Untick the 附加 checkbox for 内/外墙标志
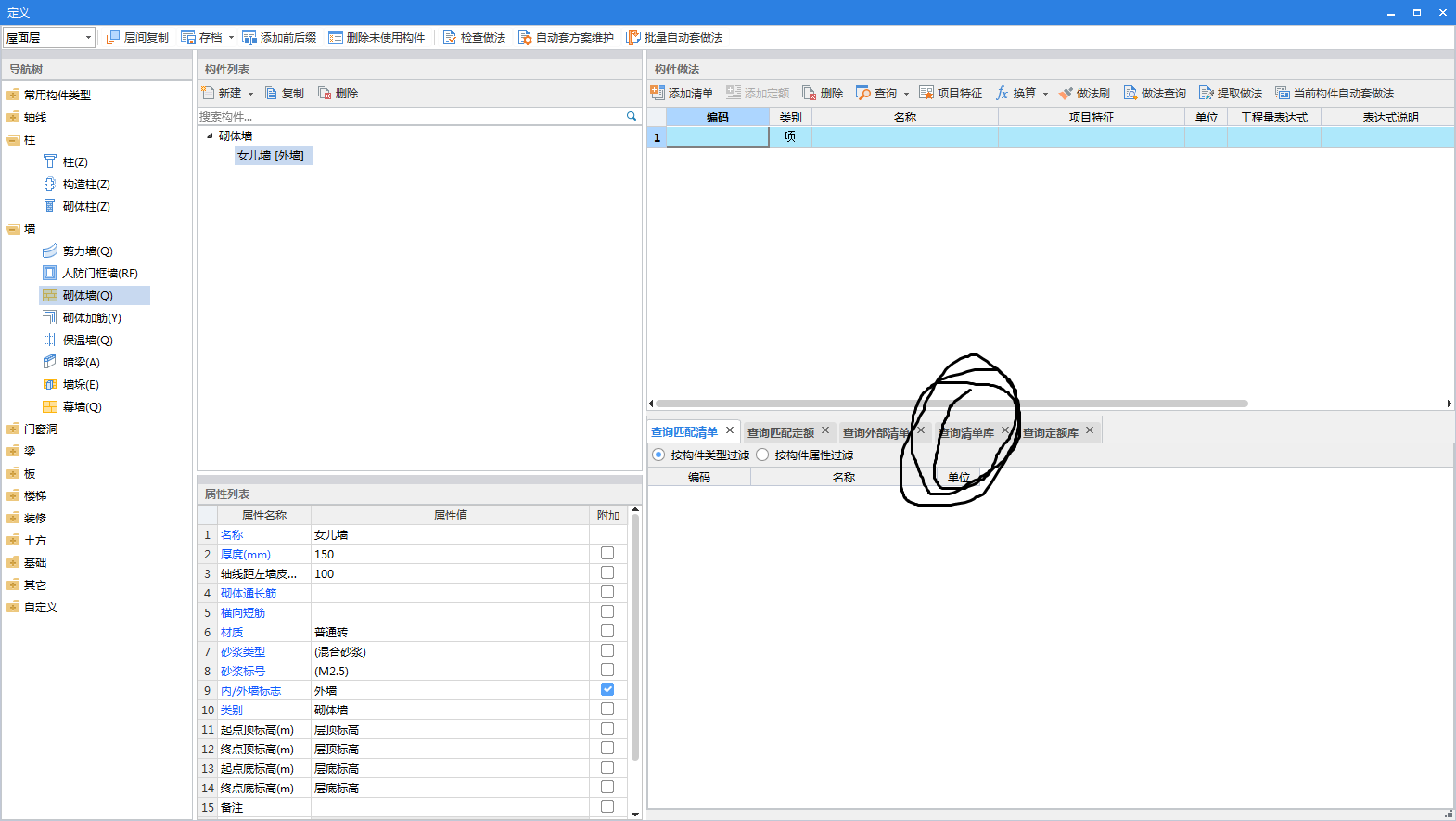1456x821 pixels. click(x=607, y=689)
